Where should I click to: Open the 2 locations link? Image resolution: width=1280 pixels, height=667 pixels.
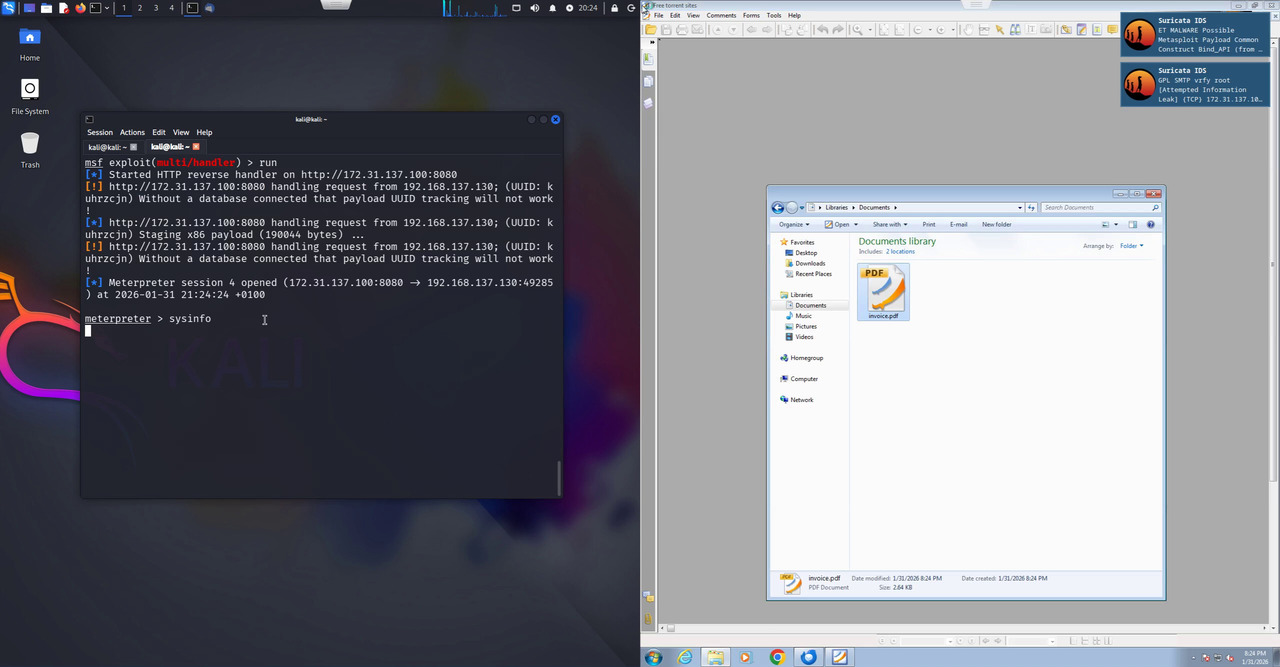click(x=900, y=252)
